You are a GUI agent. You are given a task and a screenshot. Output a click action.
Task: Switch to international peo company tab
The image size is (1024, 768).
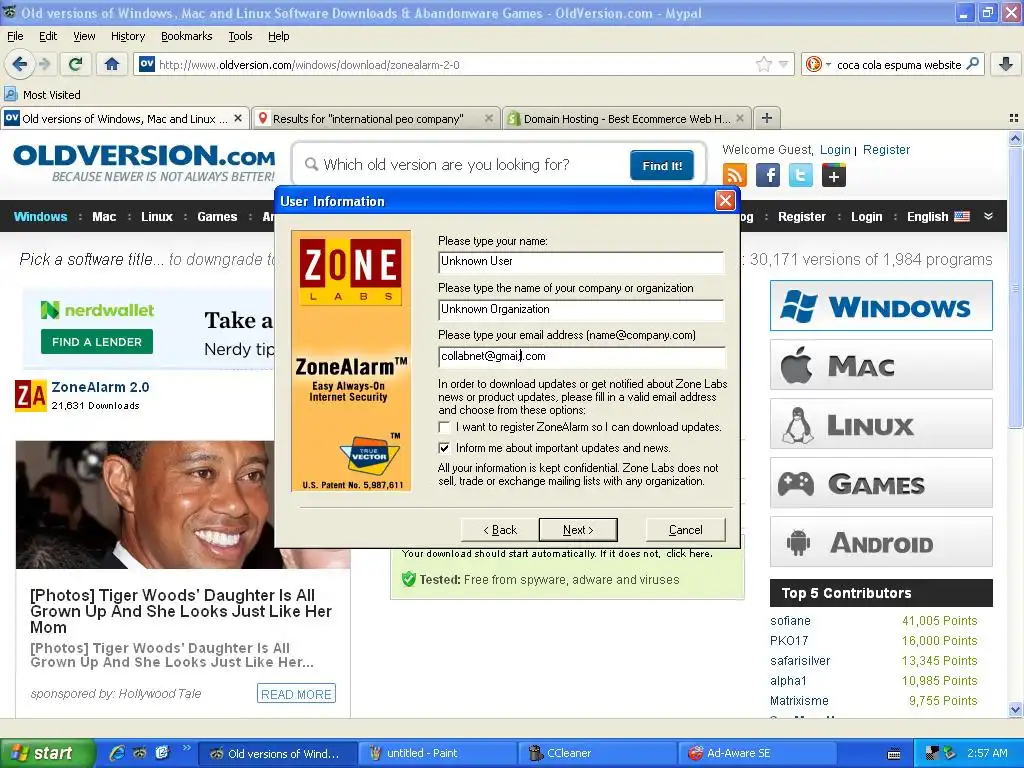(375, 118)
